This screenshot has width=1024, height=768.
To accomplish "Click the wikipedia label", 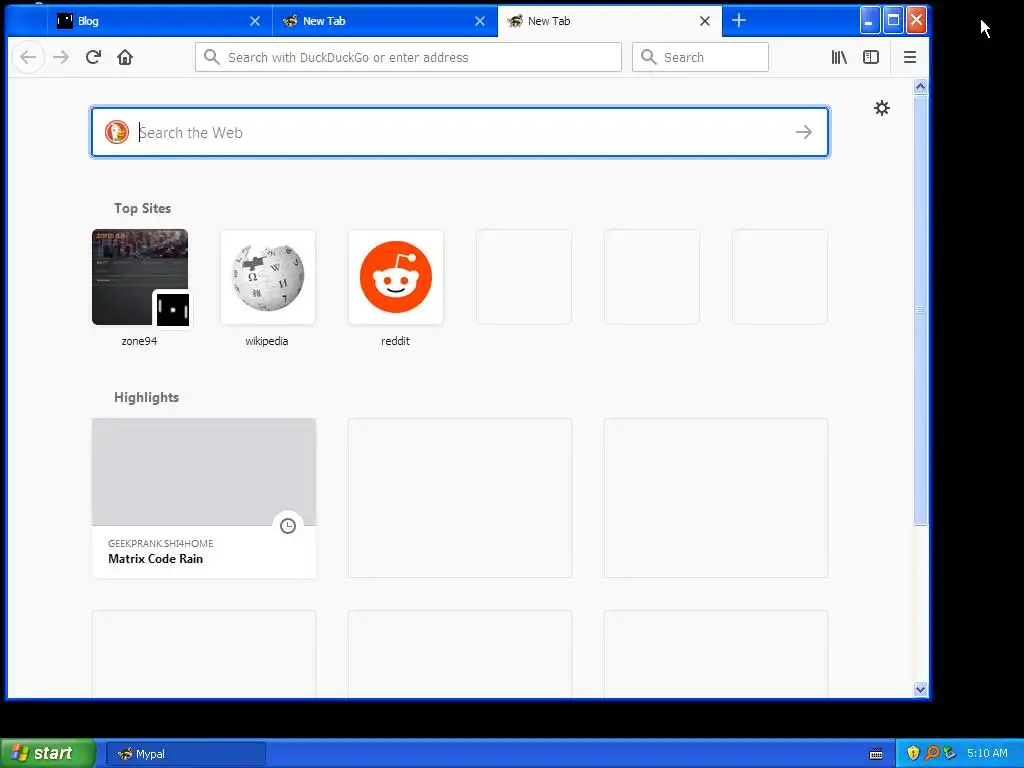I will (266, 341).
